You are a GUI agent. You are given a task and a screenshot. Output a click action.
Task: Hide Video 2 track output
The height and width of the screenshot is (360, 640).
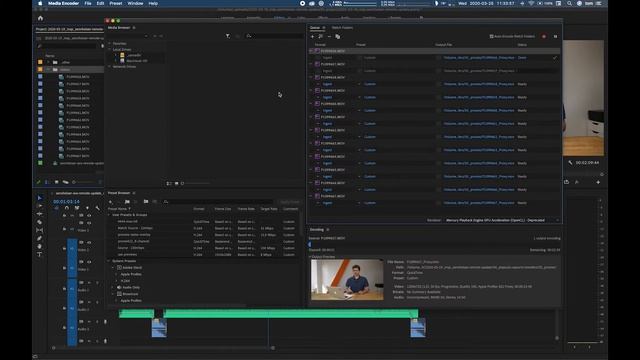[89, 242]
